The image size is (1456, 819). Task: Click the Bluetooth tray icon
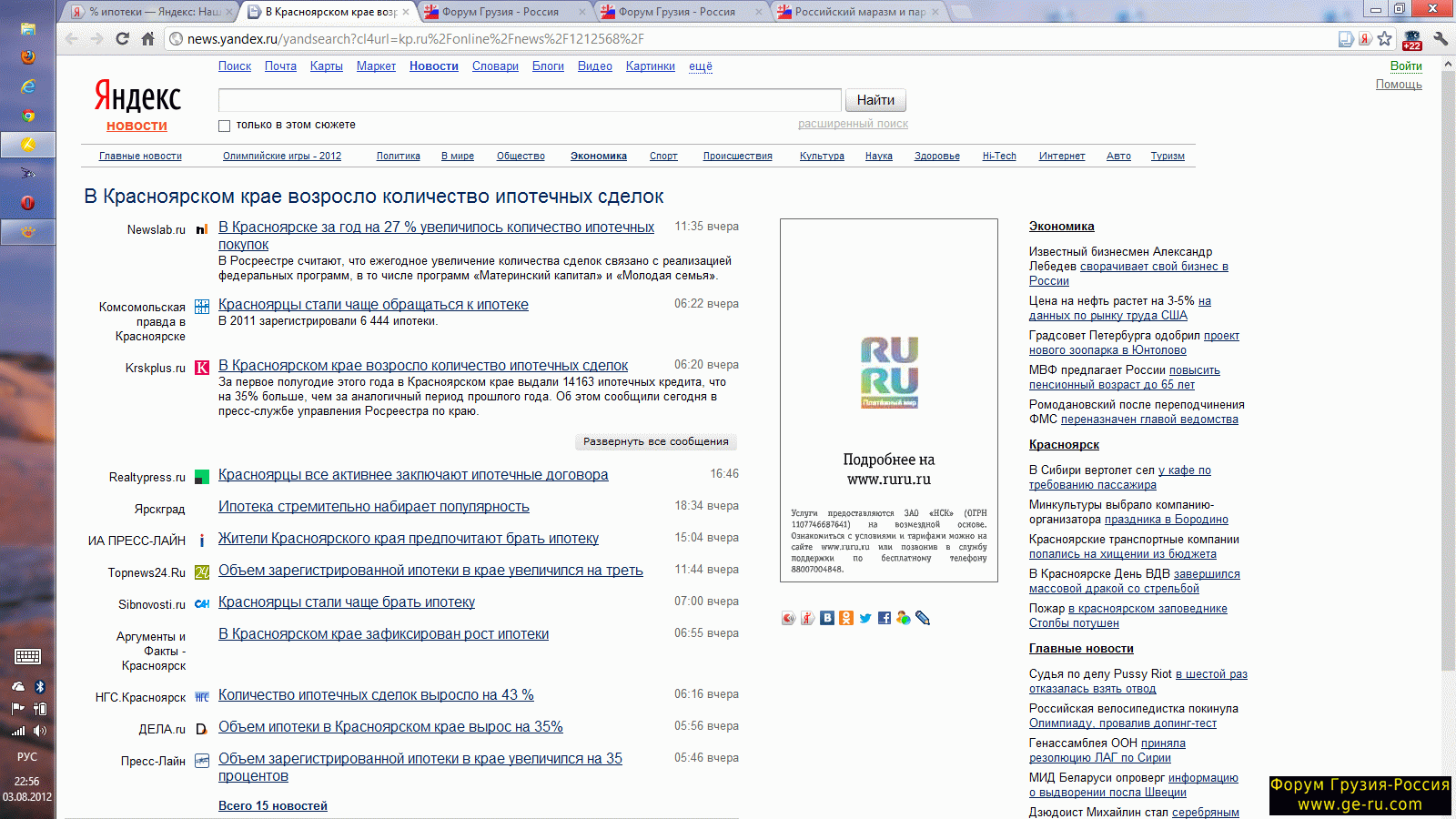tap(39, 687)
